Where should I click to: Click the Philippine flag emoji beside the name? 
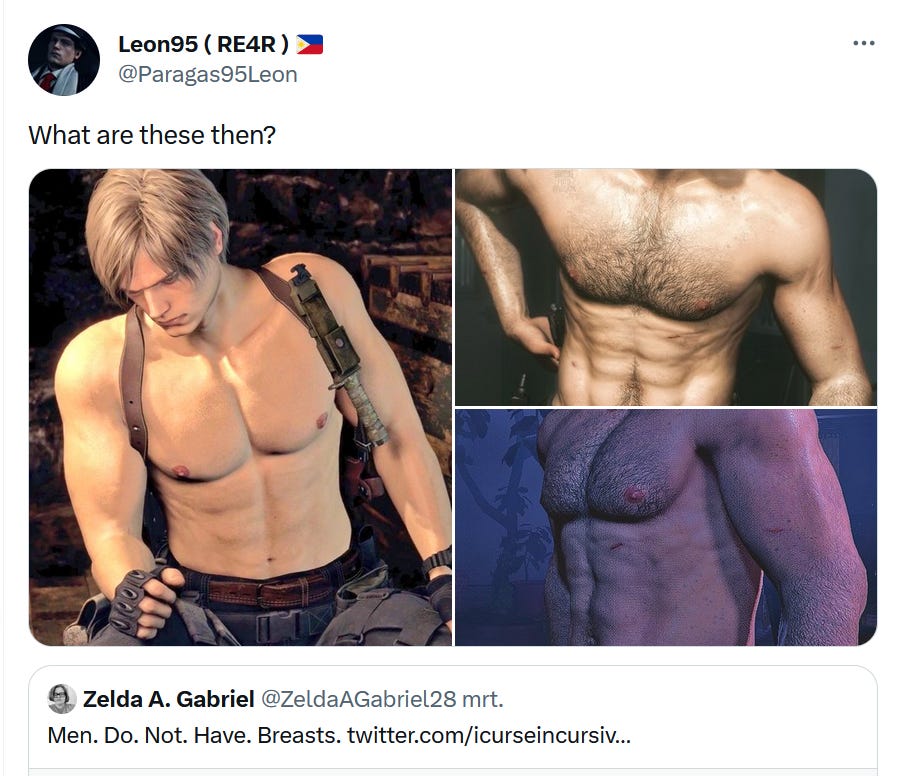(x=309, y=44)
